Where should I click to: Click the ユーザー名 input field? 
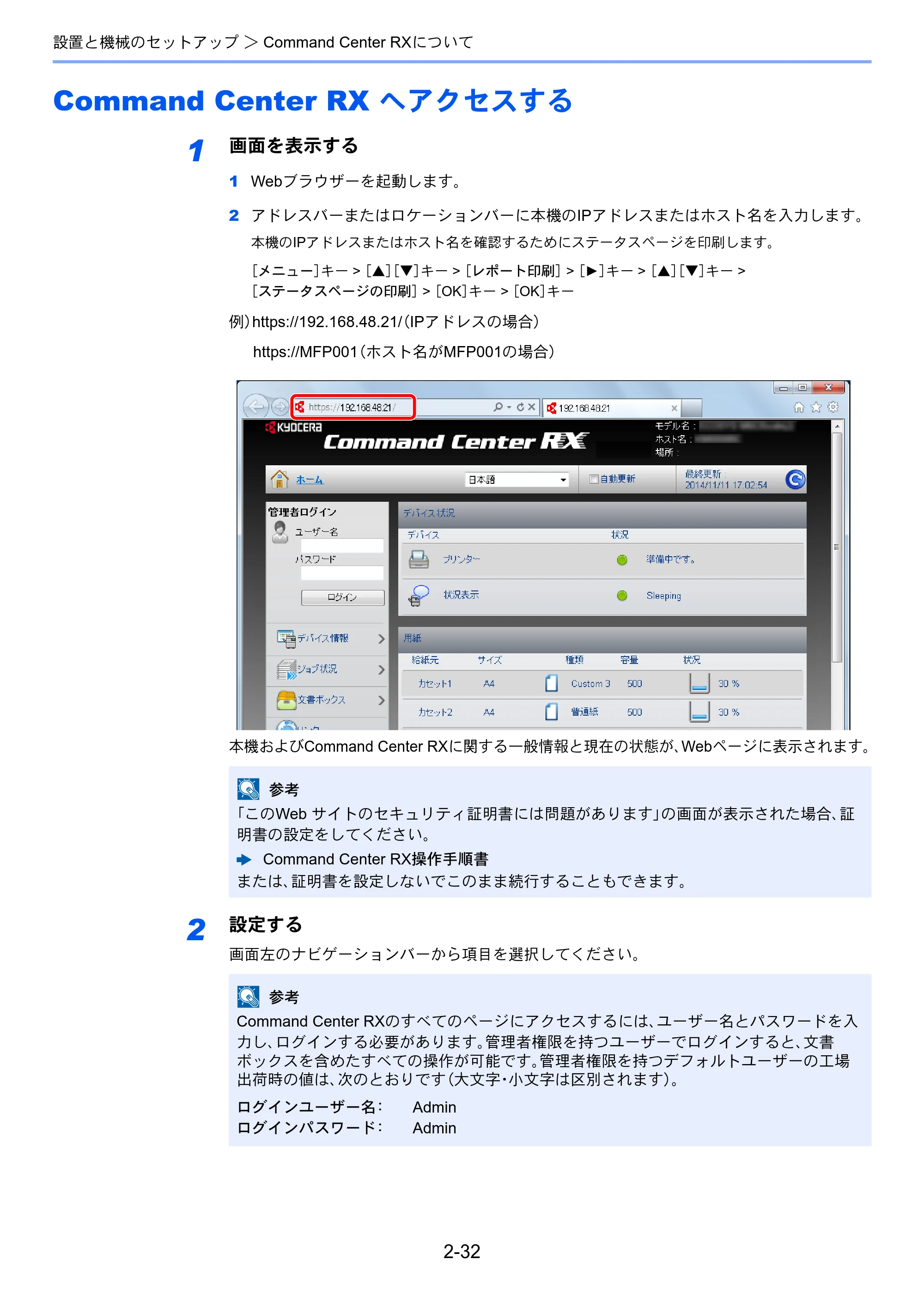pos(342,545)
